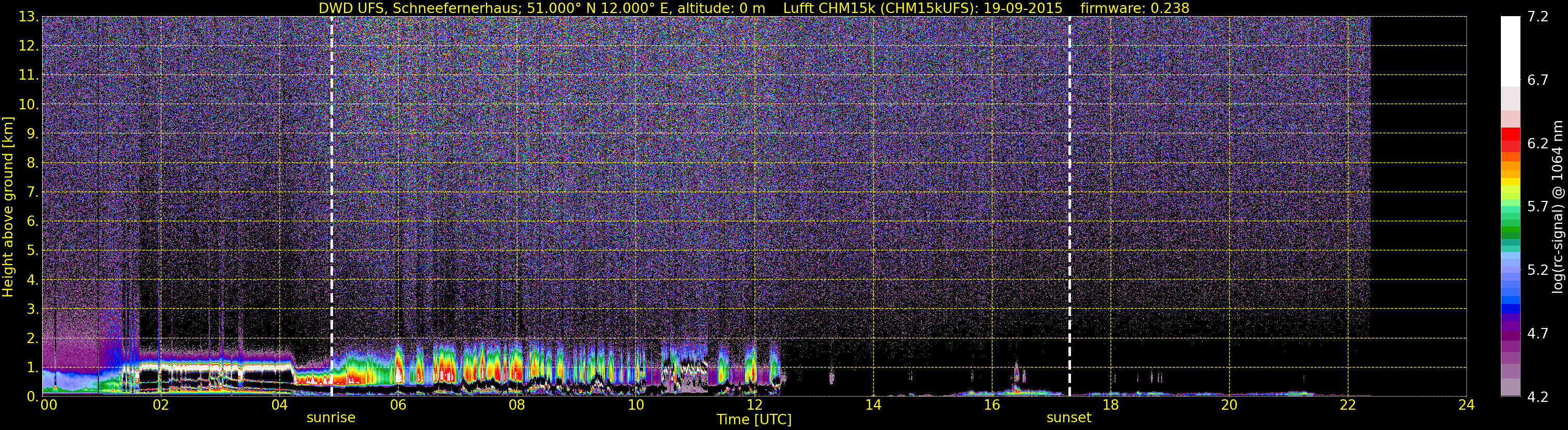1568x430 pixels.
Task: Click the "log(rc-signal) @ 1064 nm" colorbar label
Action: tap(1557, 207)
